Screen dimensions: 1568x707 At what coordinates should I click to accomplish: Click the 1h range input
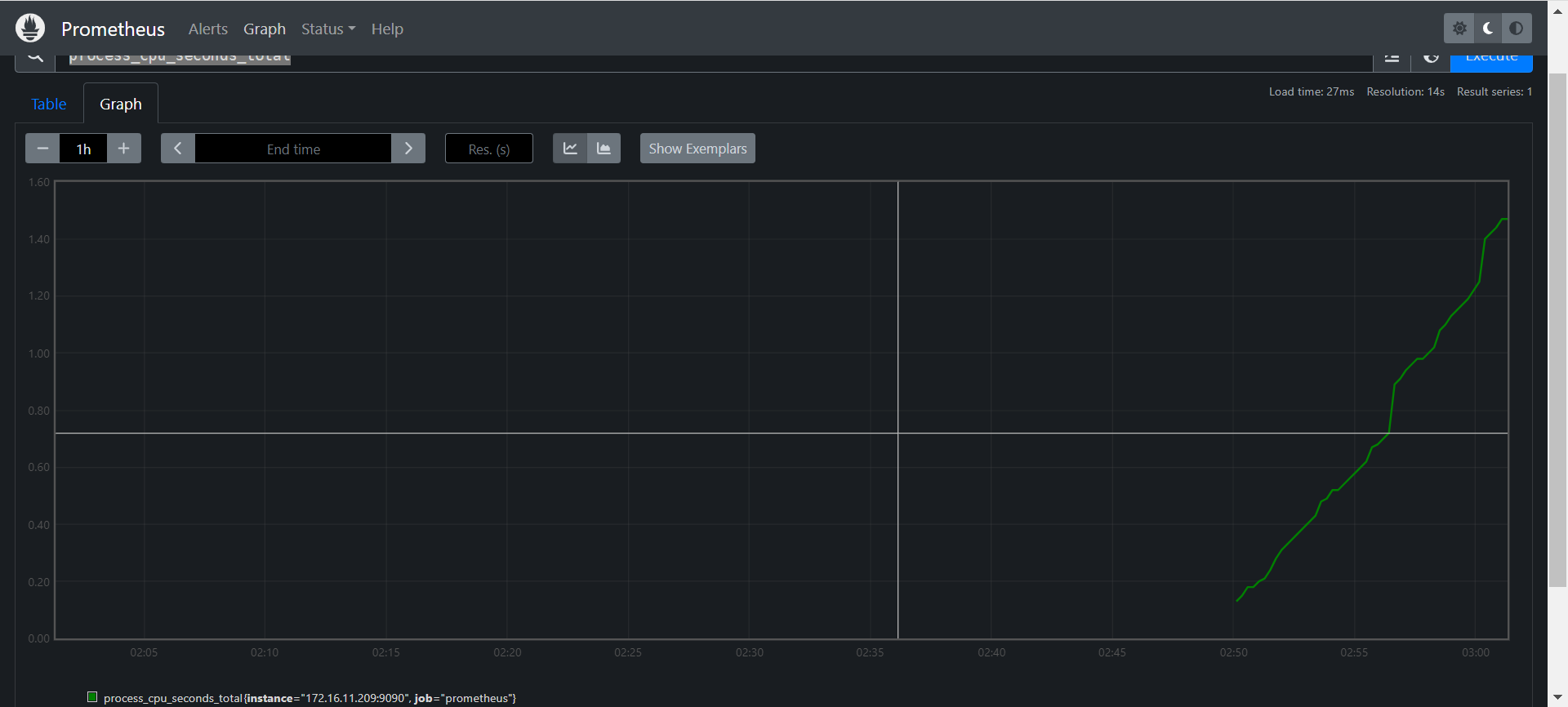(x=83, y=149)
